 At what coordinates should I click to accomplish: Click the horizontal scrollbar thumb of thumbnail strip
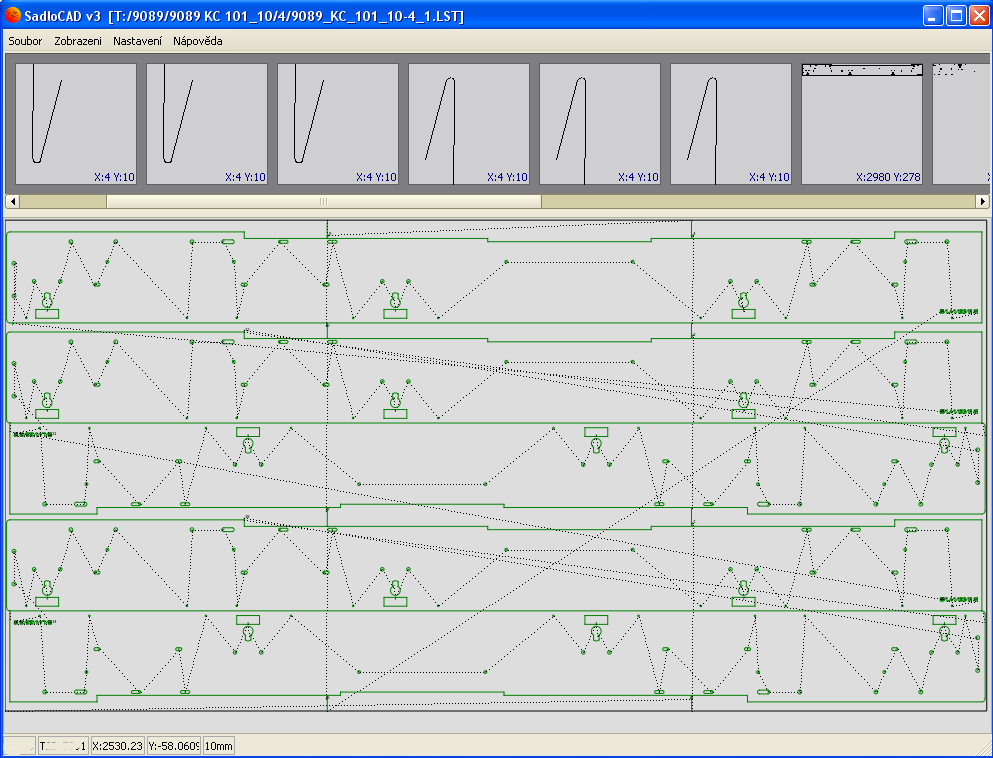point(324,201)
